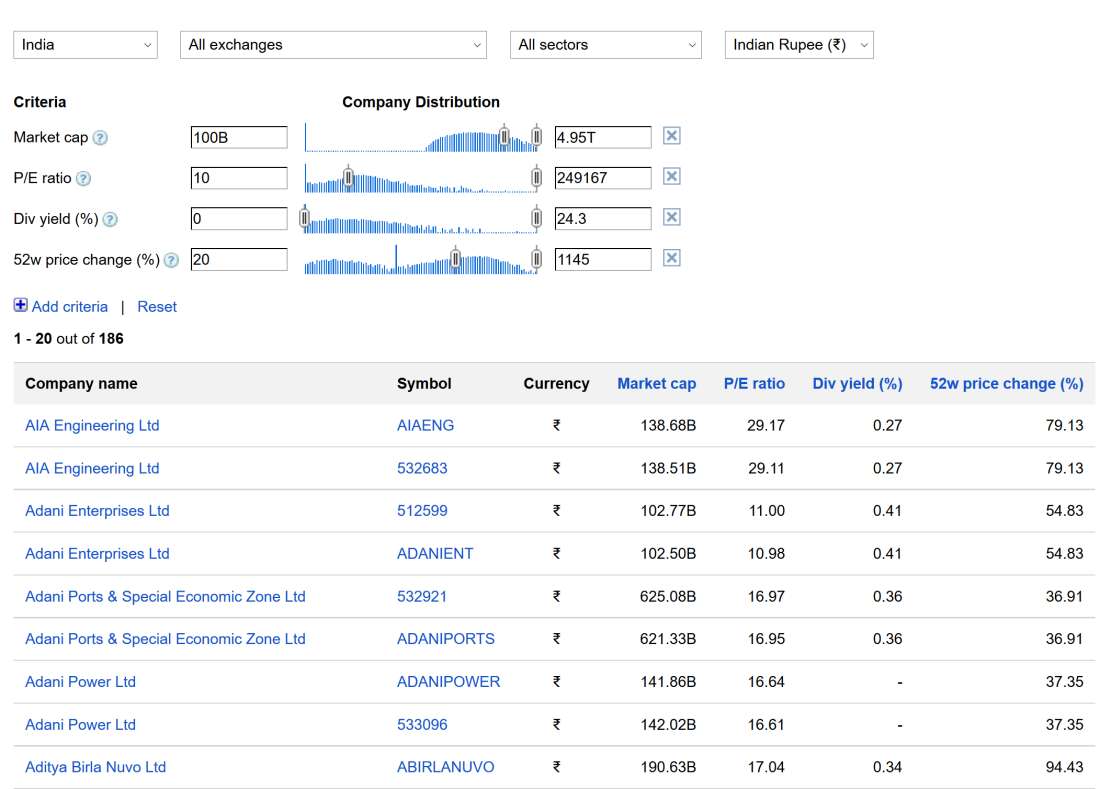The height and width of the screenshot is (789, 1100).
Task: Focus Div yield maximum field showing 24.3
Action: [x=603, y=219]
